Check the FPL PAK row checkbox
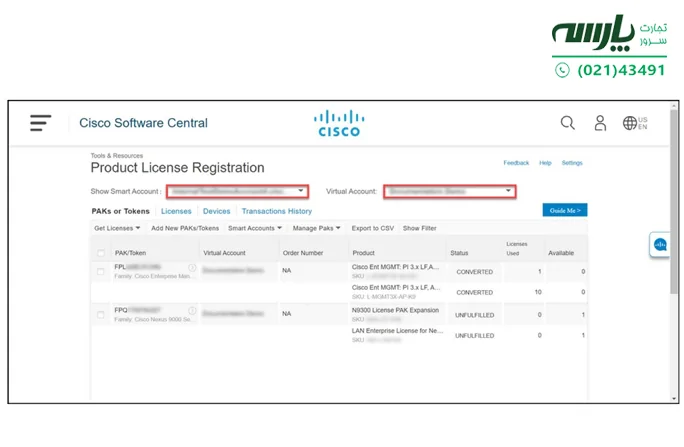The width and height of the screenshot is (684, 447). point(101,271)
